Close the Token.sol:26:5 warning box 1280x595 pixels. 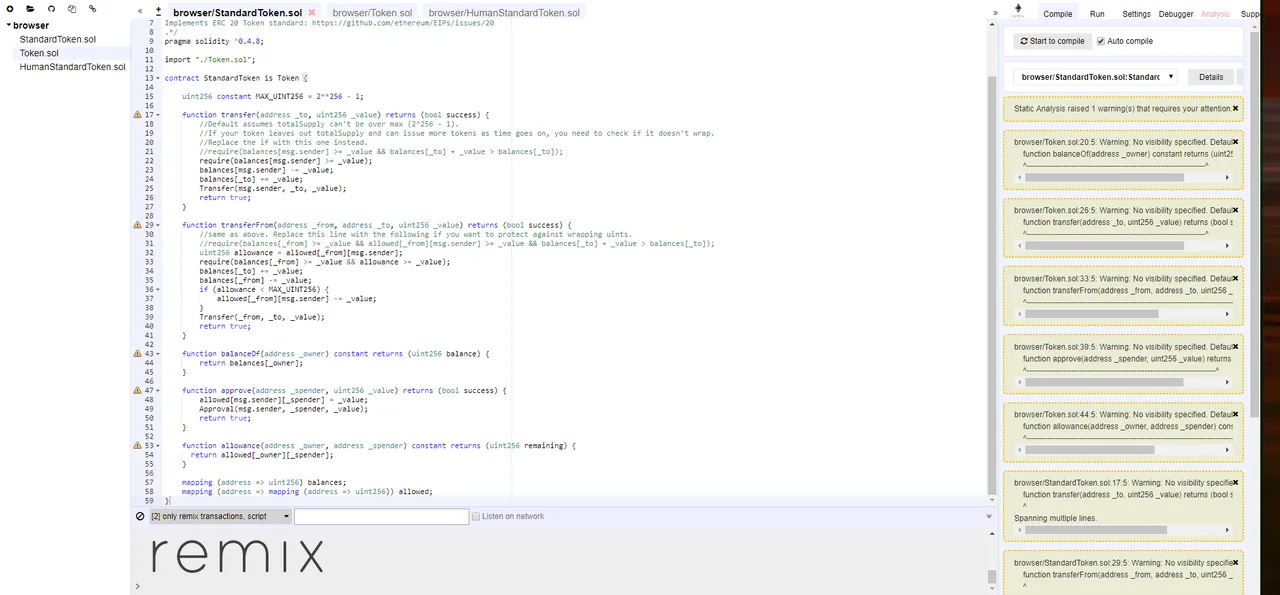[x=1236, y=210]
